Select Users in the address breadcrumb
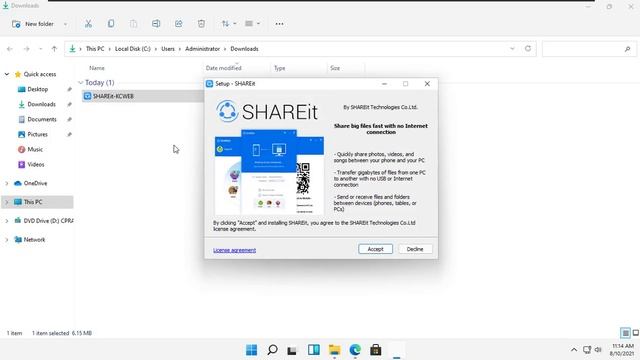Image resolution: width=640 pixels, height=360 pixels. pyautogui.click(x=168, y=49)
